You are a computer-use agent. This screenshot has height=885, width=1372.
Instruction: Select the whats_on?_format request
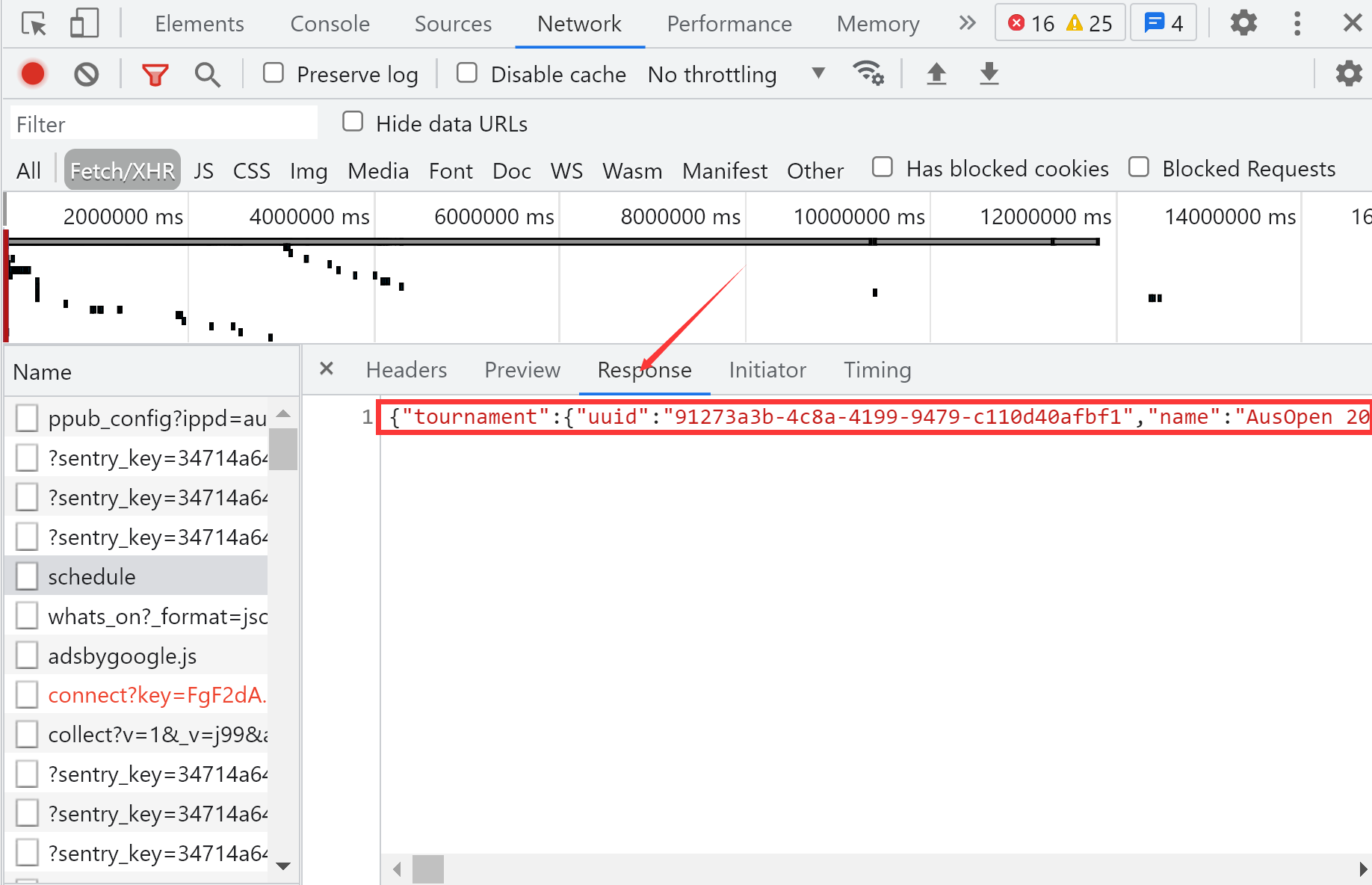coord(136,616)
